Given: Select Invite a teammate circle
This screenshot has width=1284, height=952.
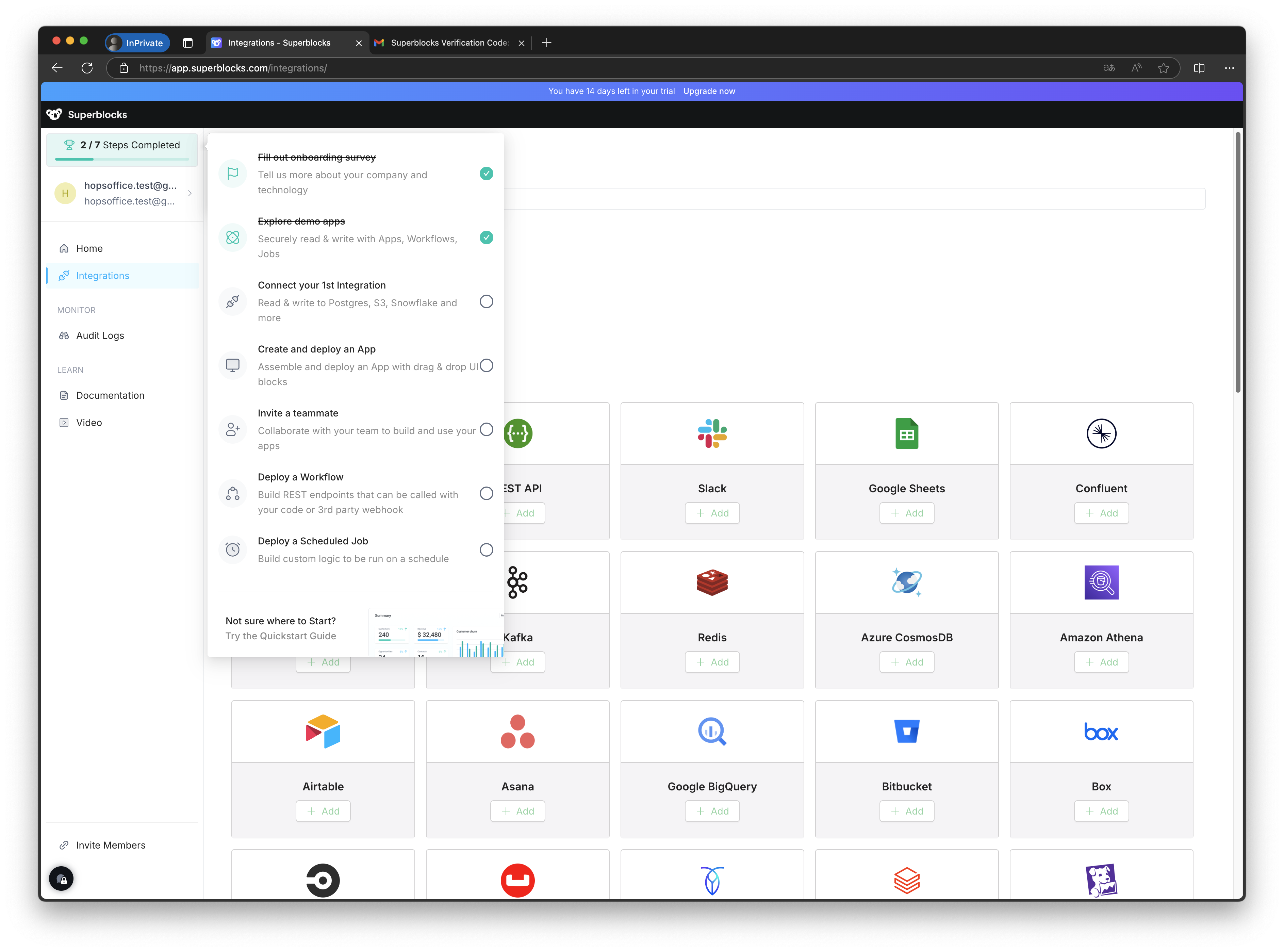Looking at the screenshot, I should 487,429.
